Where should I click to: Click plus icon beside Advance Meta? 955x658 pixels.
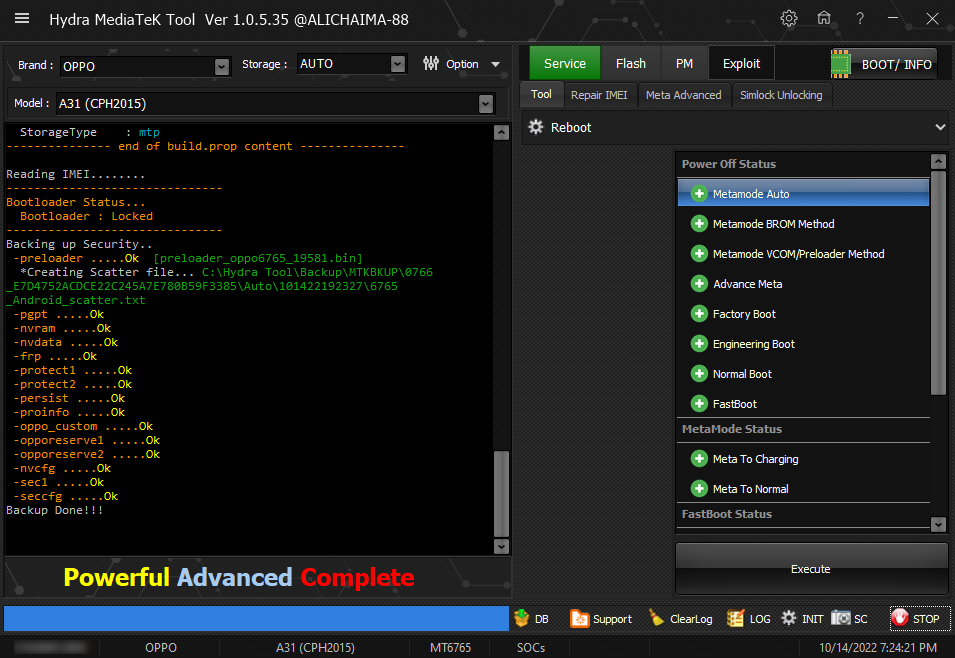tap(699, 283)
